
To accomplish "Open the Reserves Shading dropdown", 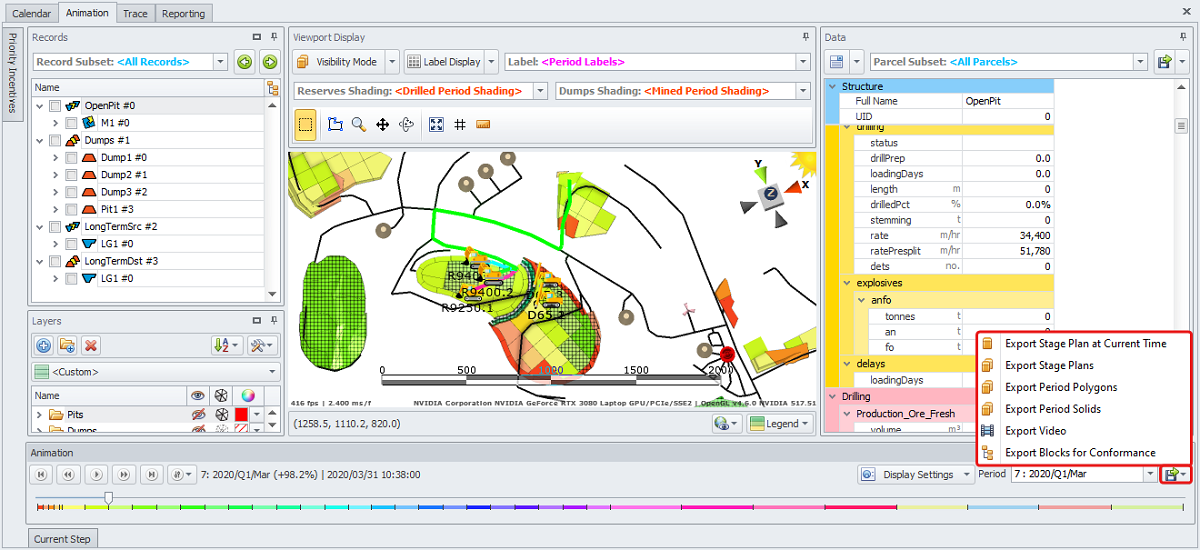I will pos(540,91).
